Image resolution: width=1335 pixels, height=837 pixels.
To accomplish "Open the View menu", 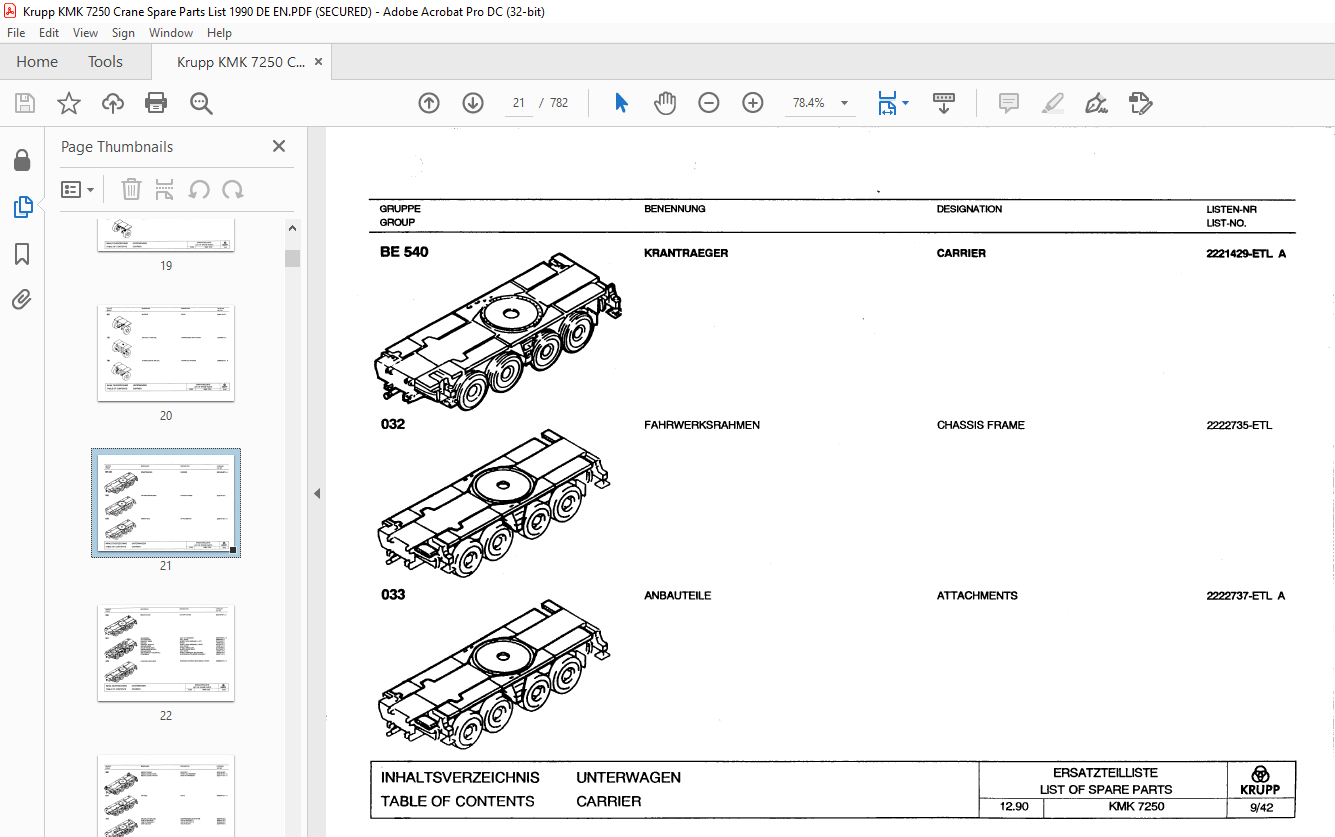I will coord(85,33).
